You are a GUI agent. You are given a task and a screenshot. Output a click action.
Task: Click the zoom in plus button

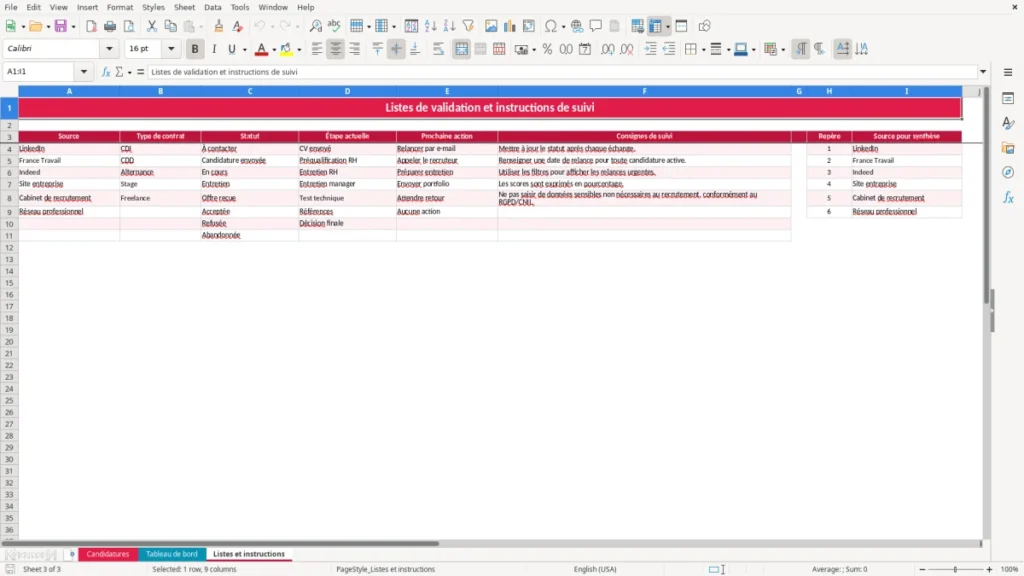tap(989, 569)
